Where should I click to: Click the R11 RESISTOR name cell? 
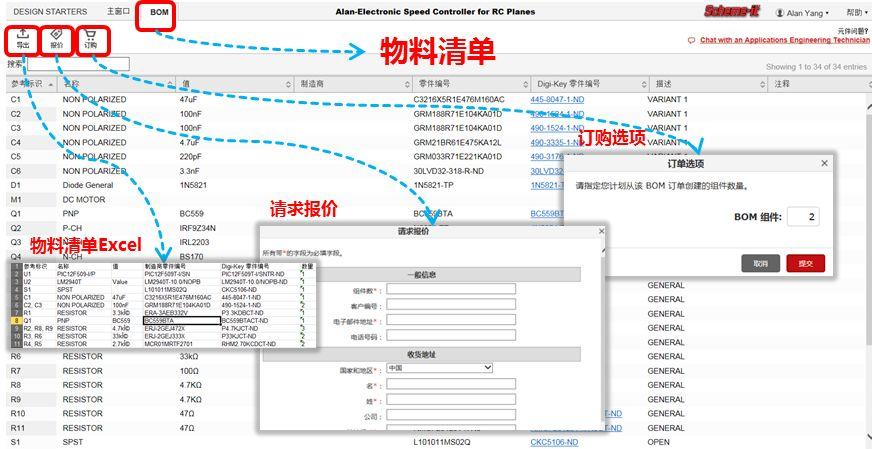[82, 428]
